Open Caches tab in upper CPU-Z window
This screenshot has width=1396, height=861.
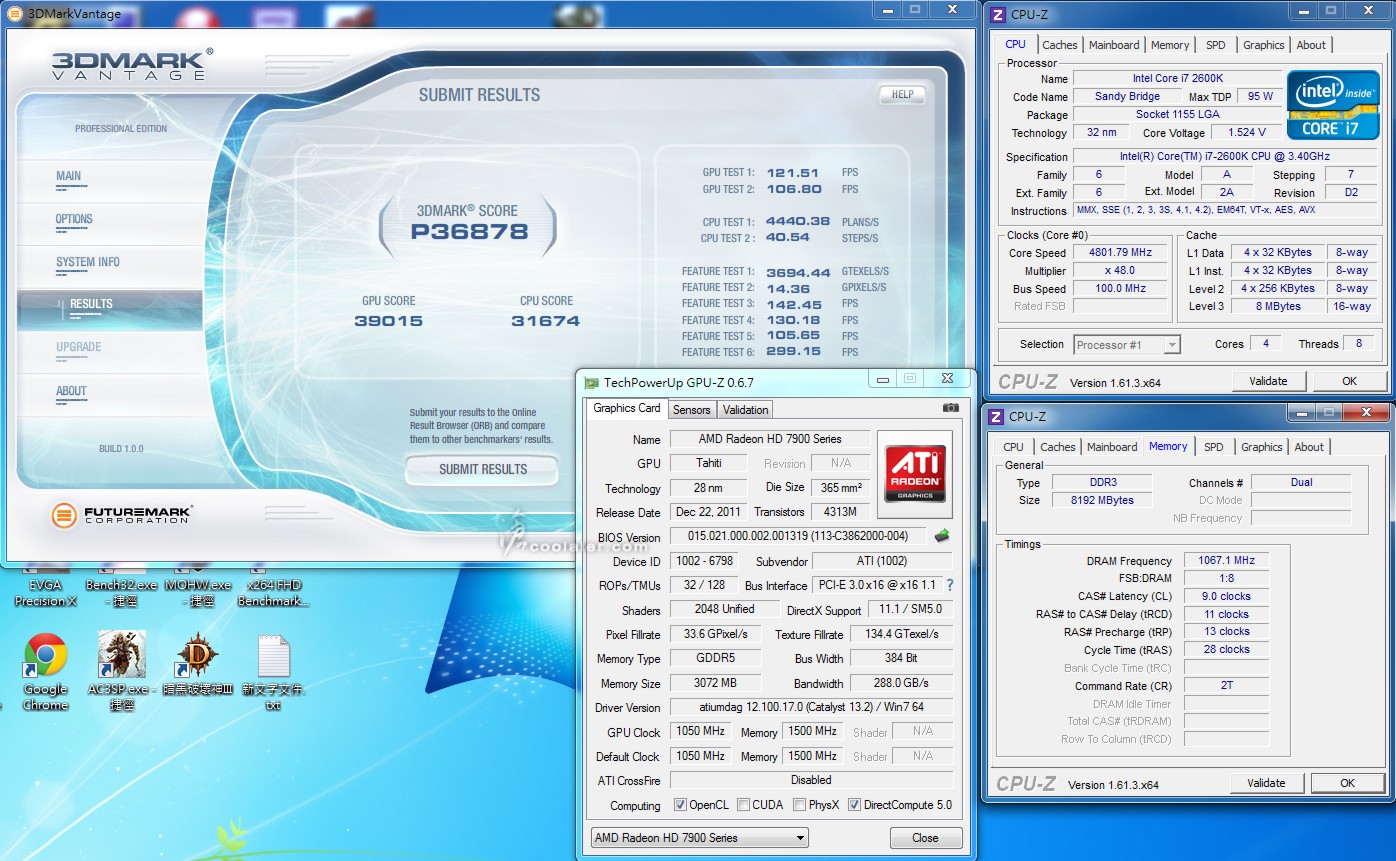pos(1059,45)
